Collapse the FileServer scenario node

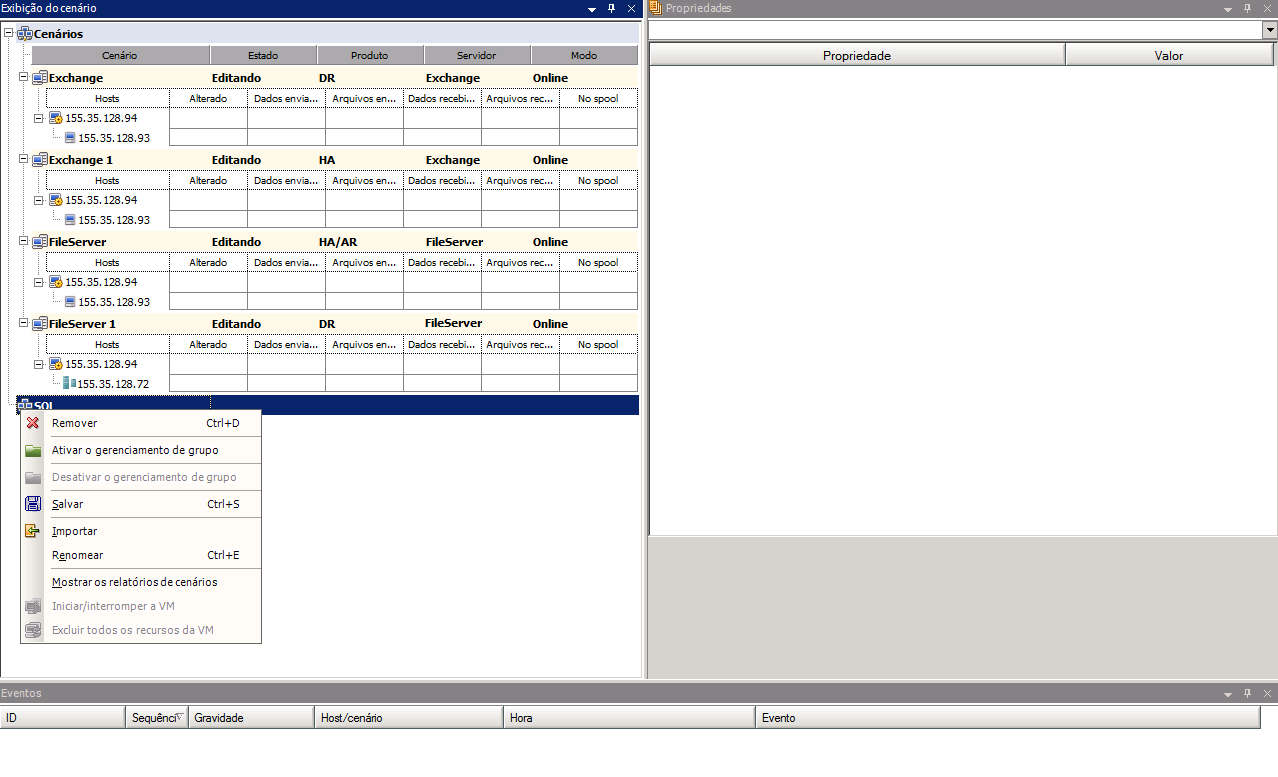tap(24, 242)
